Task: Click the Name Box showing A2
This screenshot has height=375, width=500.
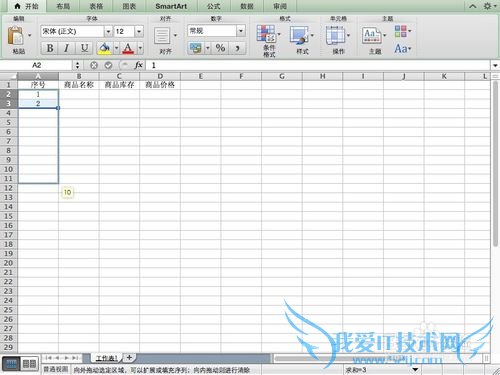Action: (x=37, y=65)
